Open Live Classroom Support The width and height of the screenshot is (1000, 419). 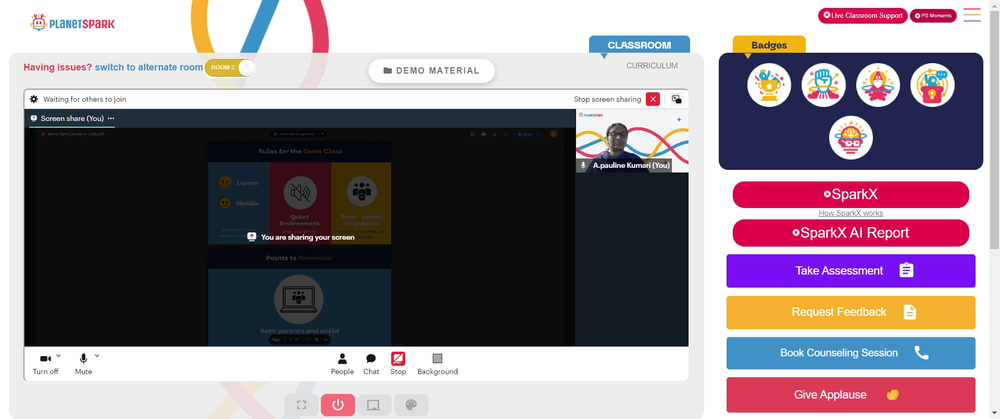pyautogui.click(x=863, y=15)
